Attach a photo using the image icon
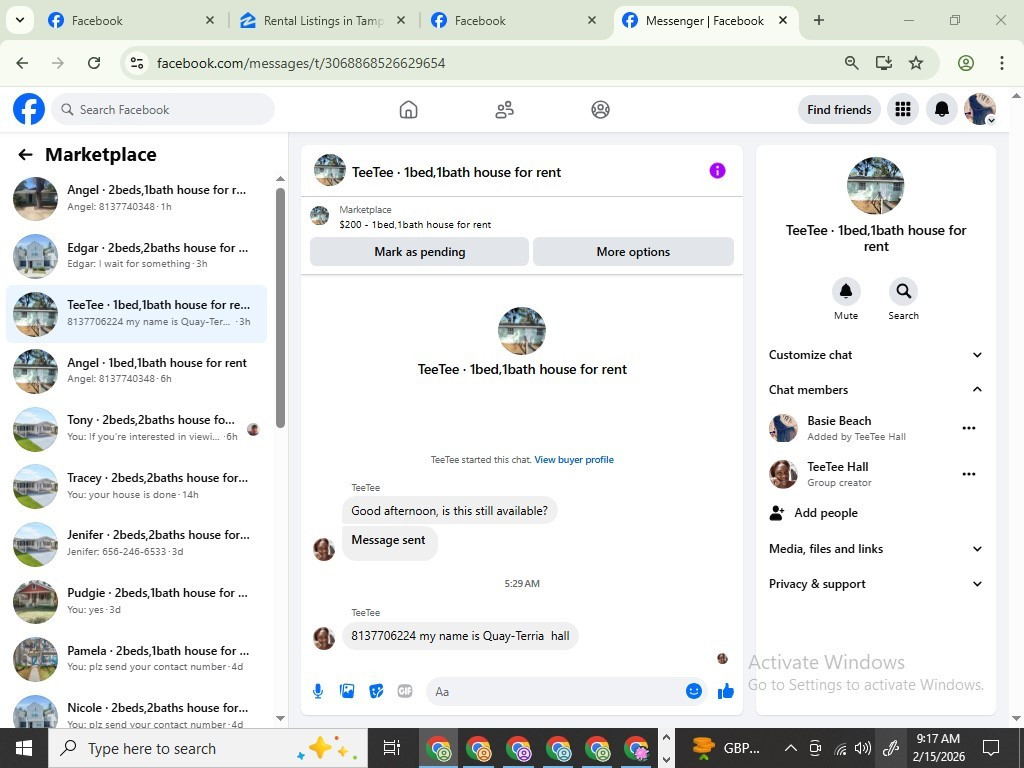Screen dimensions: 1024x768 point(347,691)
